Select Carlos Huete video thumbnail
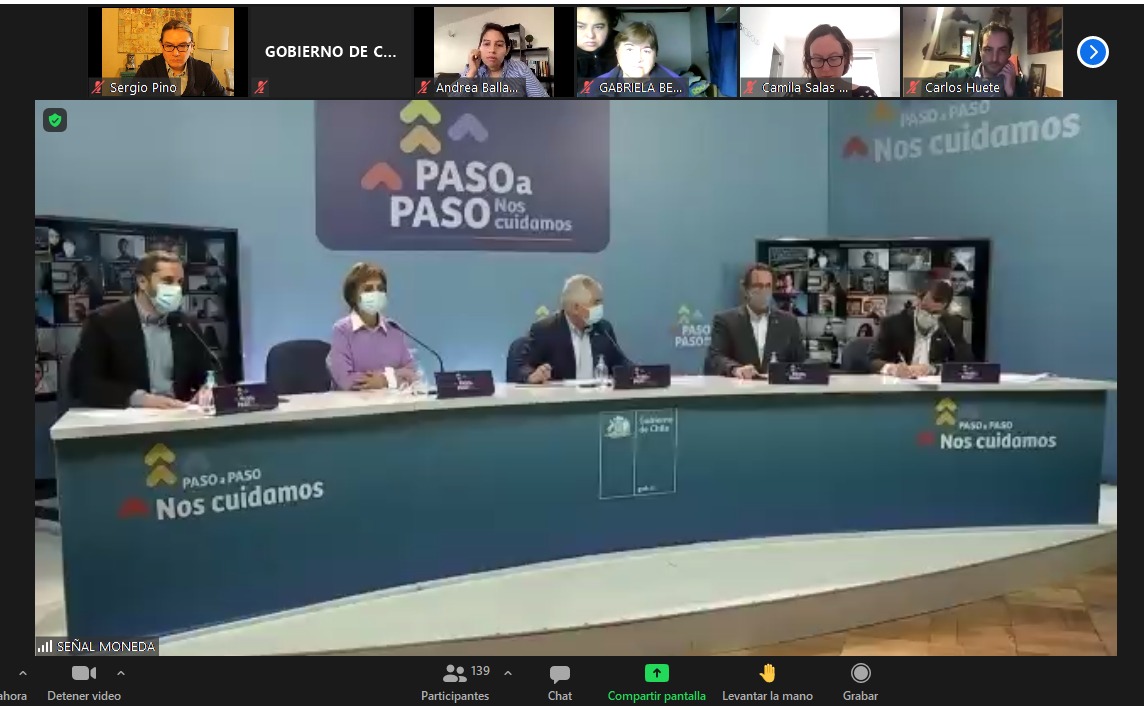The width and height of the screenshot is (1144, 706). pyautogui.click(x=983, y=52)
